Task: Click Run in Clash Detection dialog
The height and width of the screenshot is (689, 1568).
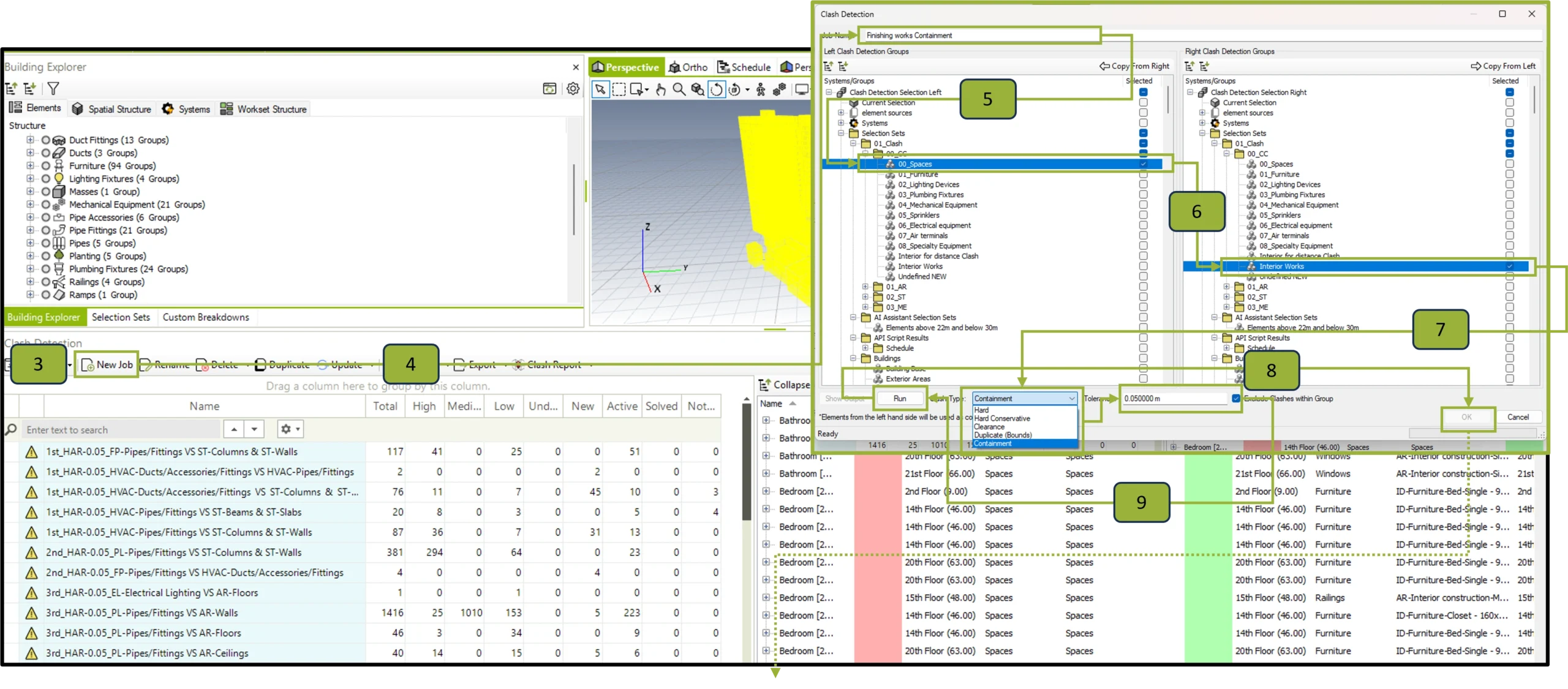Action: pyautogui.click(x=900, y=399)
